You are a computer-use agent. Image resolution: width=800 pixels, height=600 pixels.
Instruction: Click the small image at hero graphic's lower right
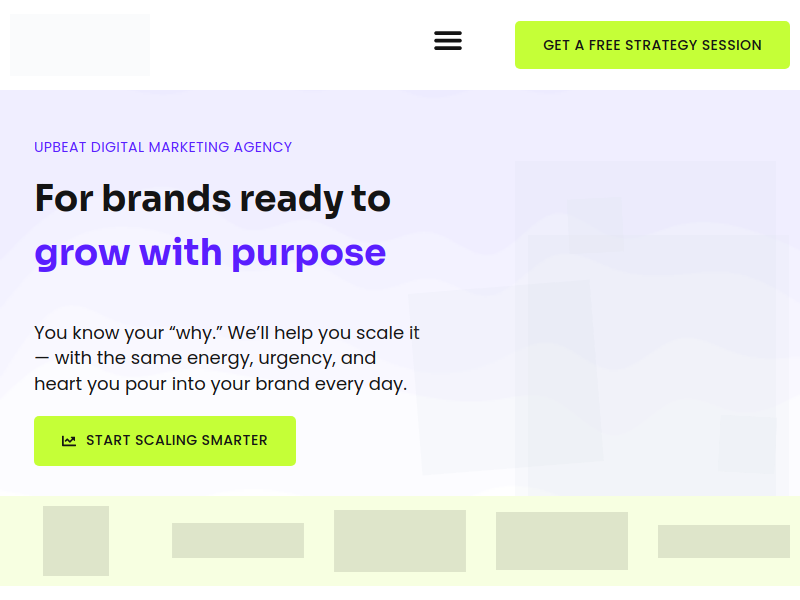(747, 445)
